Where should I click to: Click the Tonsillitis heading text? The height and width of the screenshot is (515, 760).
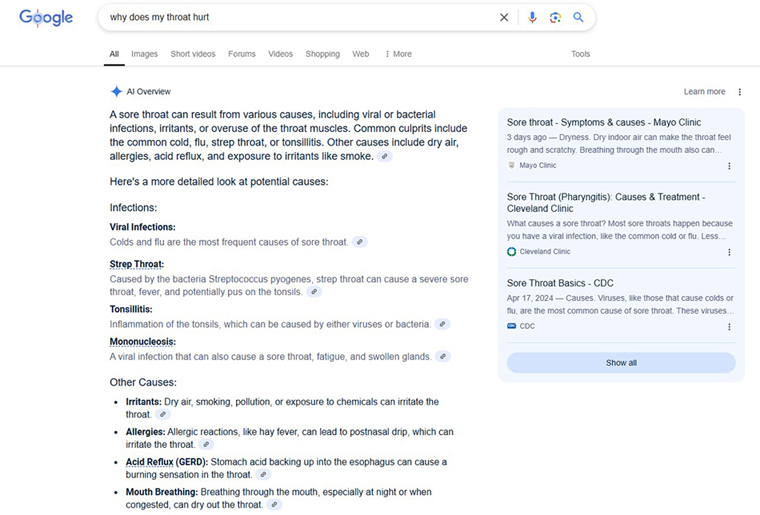pyautogui.click(x=131, y=309)
